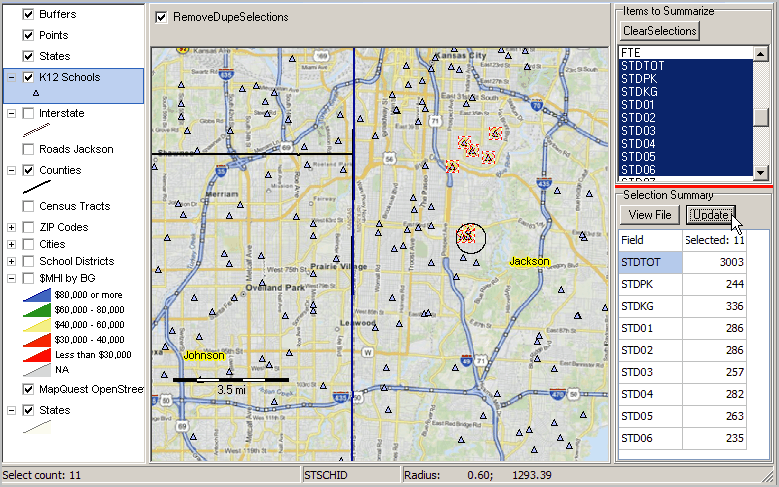Enable the ZIP Codes layer checkbox
Image resolution: width=779 pixels, height=487 pixels.
[x=28, y=228]
